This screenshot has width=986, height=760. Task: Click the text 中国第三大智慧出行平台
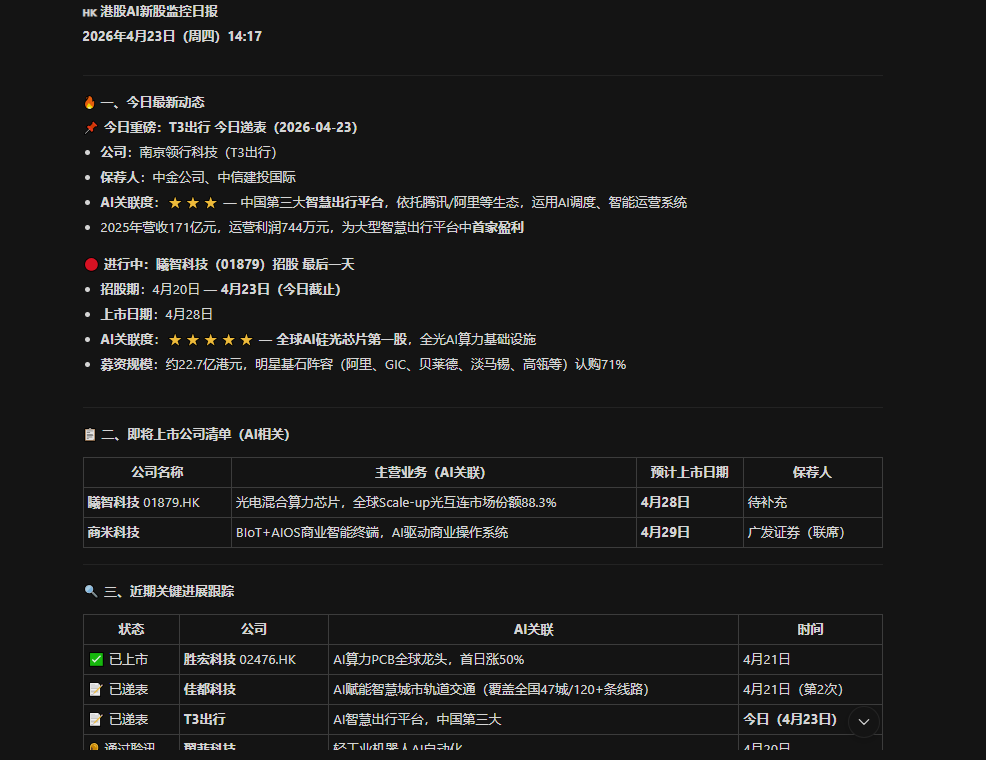pos(312,203)
